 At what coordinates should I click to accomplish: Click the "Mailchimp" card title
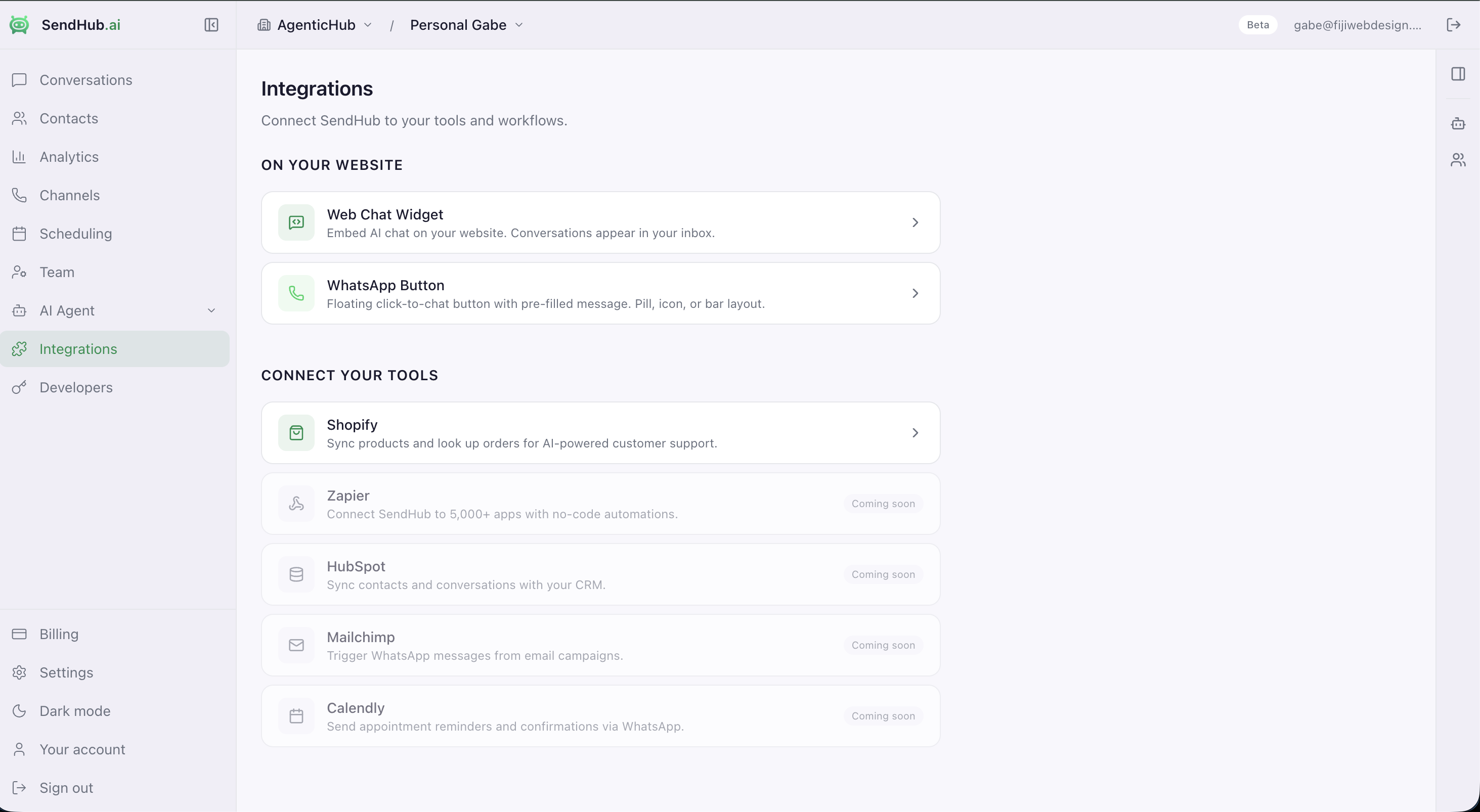(361, 638)
